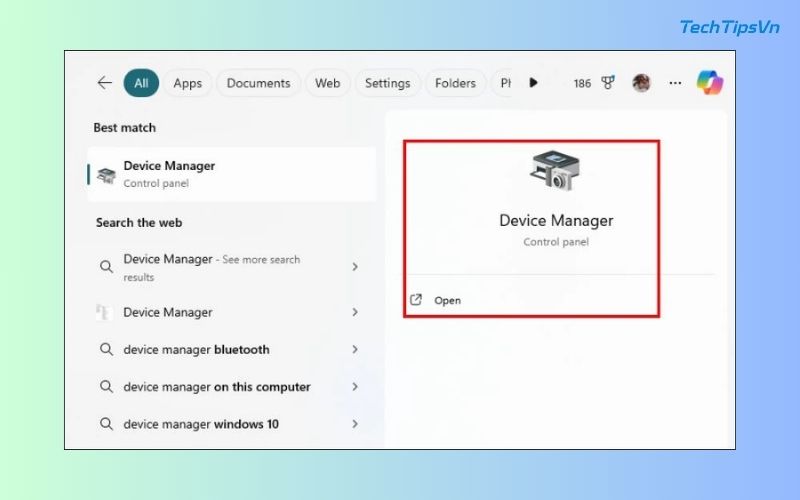
Task: Click the Device Manager icon in best match
Action: [106, 176]
